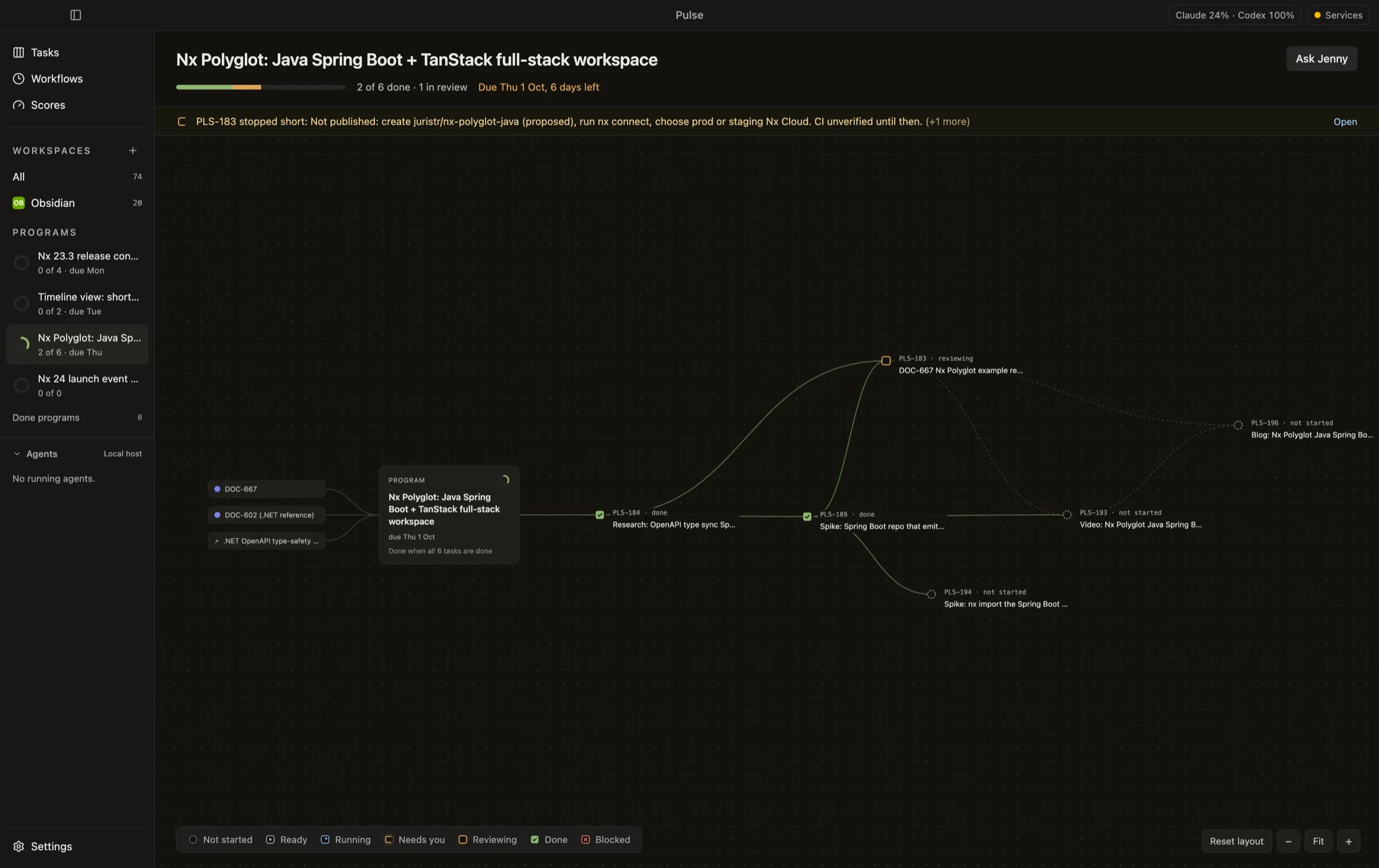
Task: Open Tasks in the sidebar
Action: (x=77, y=52)
